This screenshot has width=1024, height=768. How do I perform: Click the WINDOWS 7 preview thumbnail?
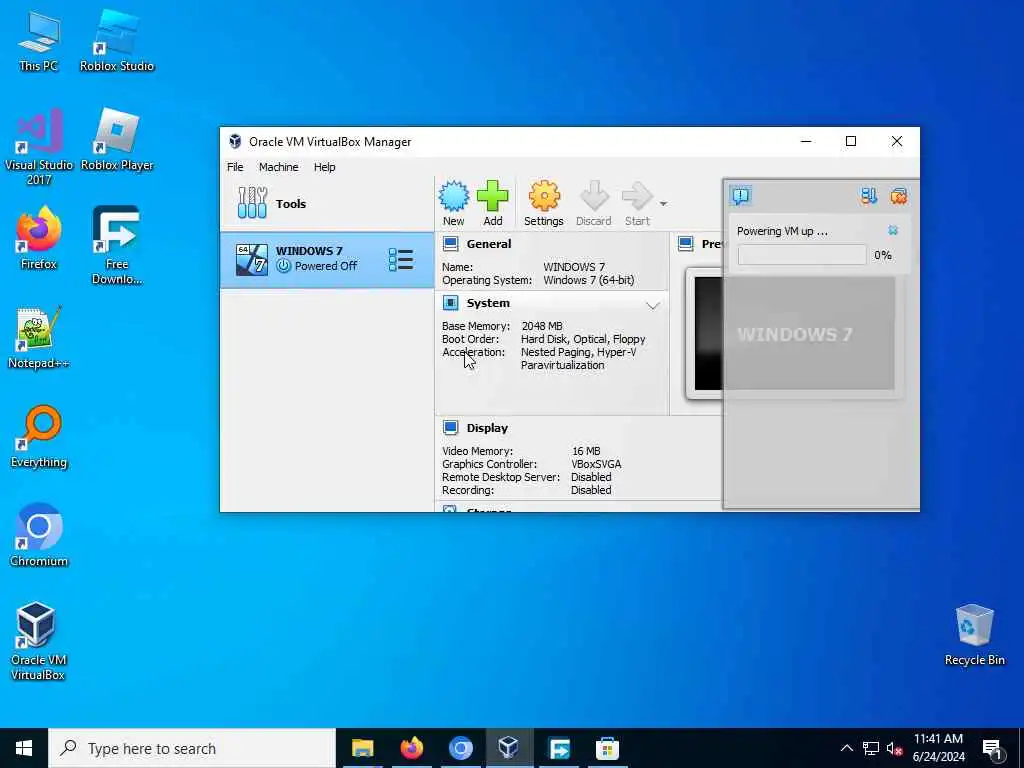click(795, 334)
